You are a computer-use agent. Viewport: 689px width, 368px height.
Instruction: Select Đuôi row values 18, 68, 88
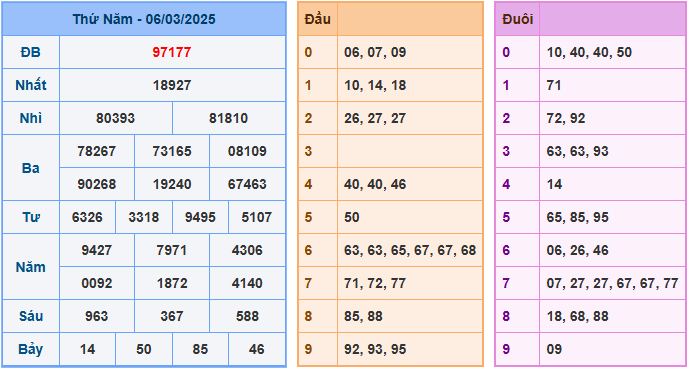pos(578,316)
